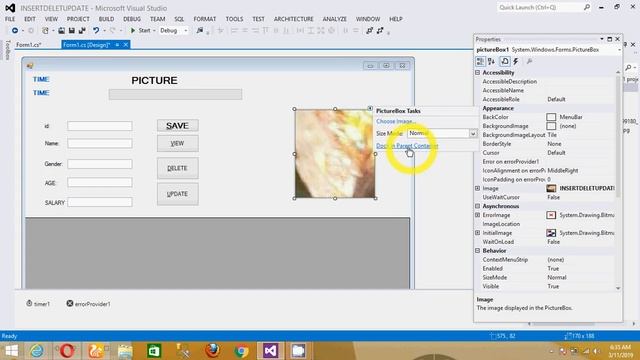This screenshot has height=360, width=640.
Task: Click the Save All toolbar icon
Action: [82, 30]
